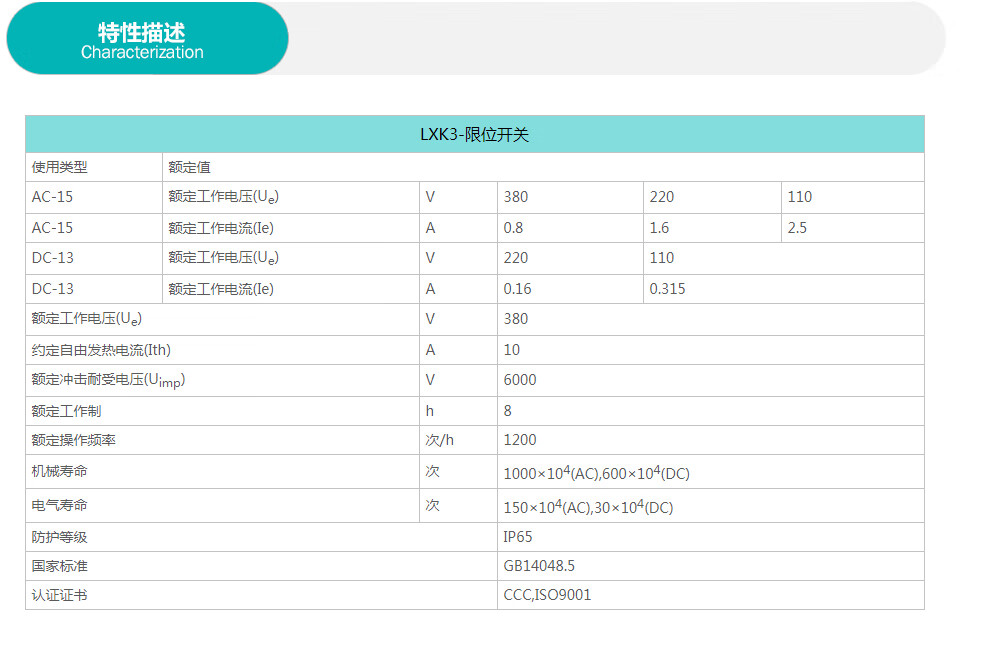Image resolution: width=990 pixels, height=647 pixels.
Task: Select the 0.315 current value cell
Action: click(667, 289)
